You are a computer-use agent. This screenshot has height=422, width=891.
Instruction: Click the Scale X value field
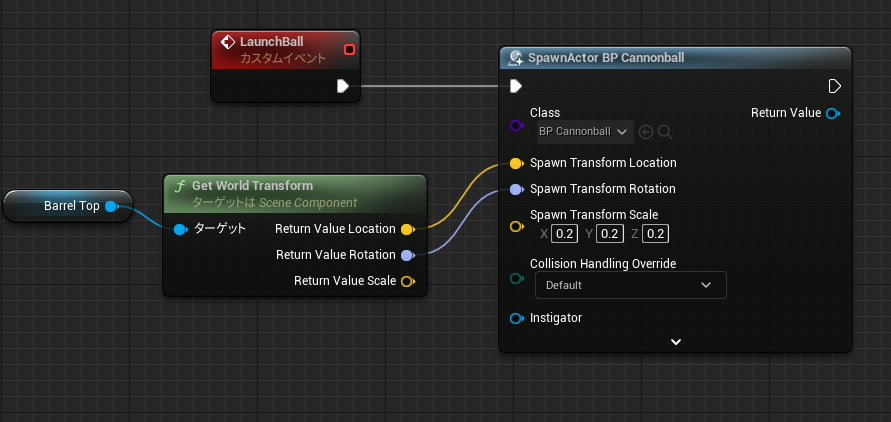(564, 233)
